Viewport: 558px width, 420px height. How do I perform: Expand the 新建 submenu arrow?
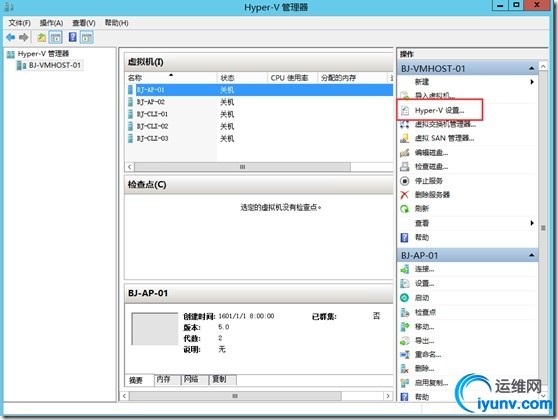point(532,82)
